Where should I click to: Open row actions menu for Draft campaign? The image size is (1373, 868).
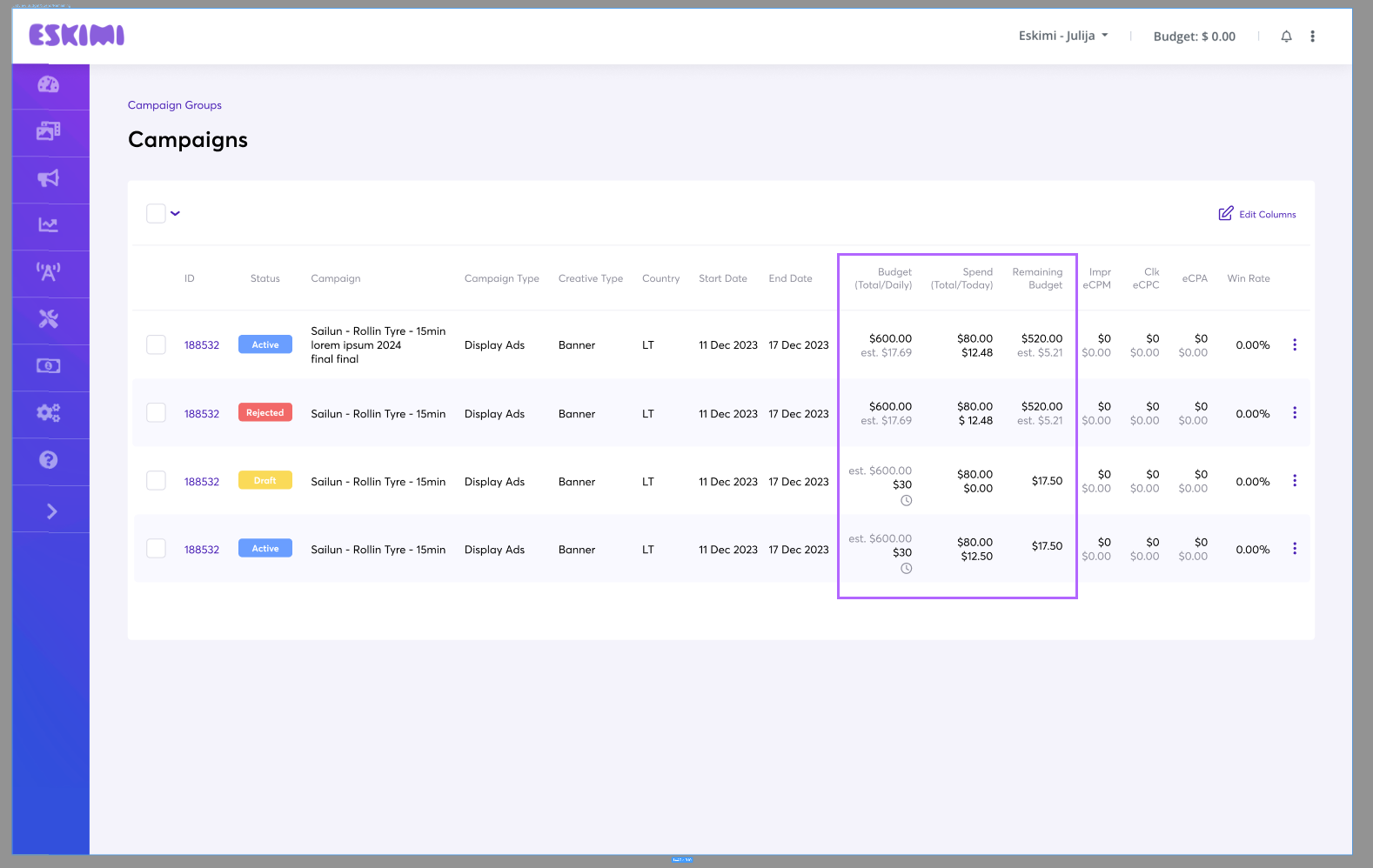(1295, 480)
